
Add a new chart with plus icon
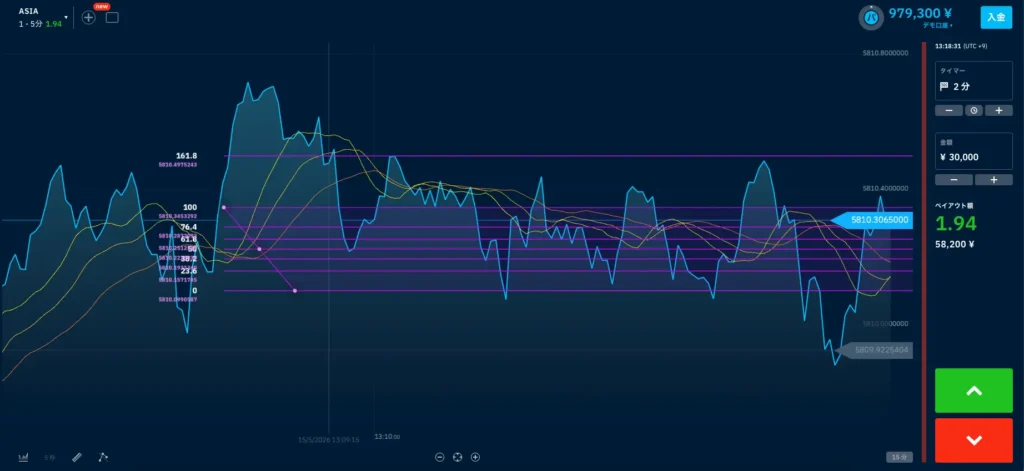pyautogui.click(x=89, y=18)
